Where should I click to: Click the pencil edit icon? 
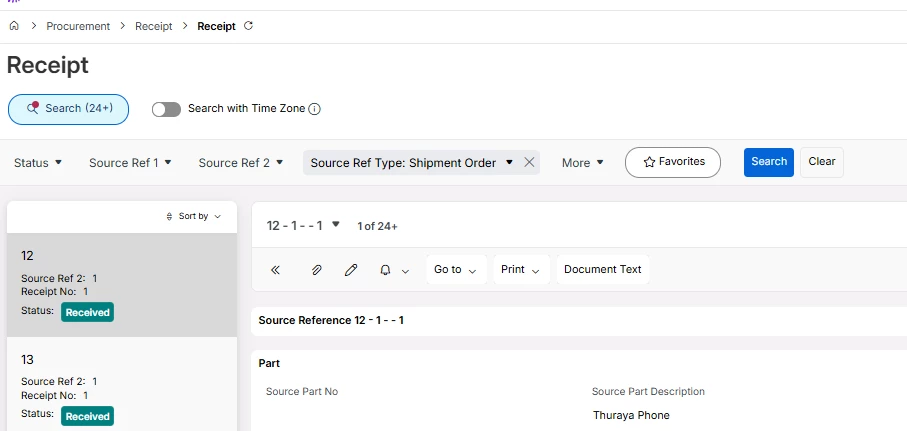pos(351,270)
